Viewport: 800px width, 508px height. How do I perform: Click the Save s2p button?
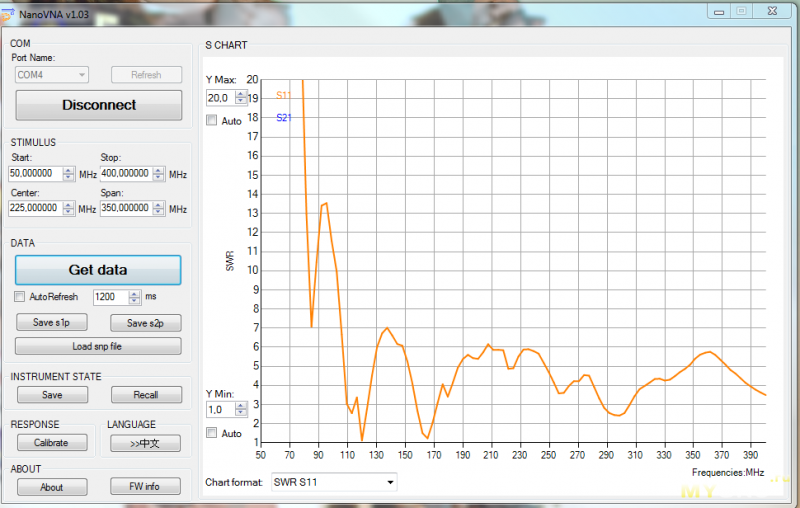pyautogui.click(x=145, y=322)
